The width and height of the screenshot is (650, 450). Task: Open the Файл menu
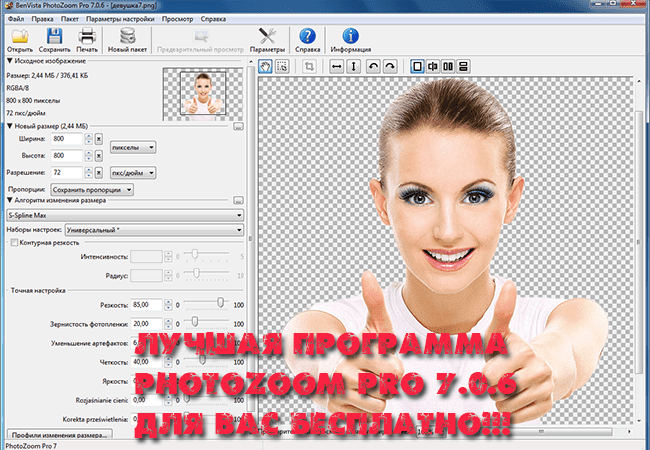click(16, 19)
